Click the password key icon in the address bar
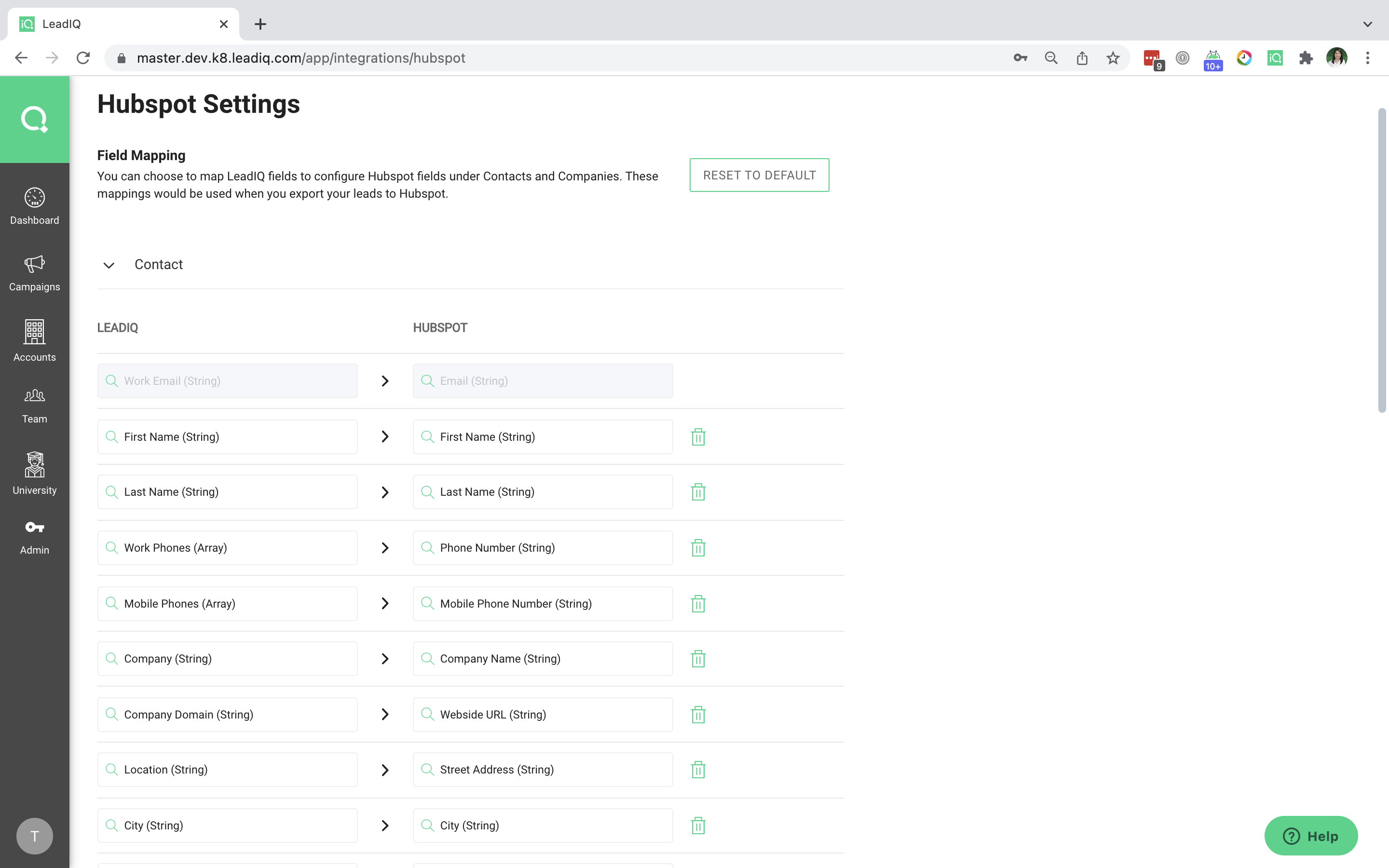The image size is (1389, 868). 1021,57
